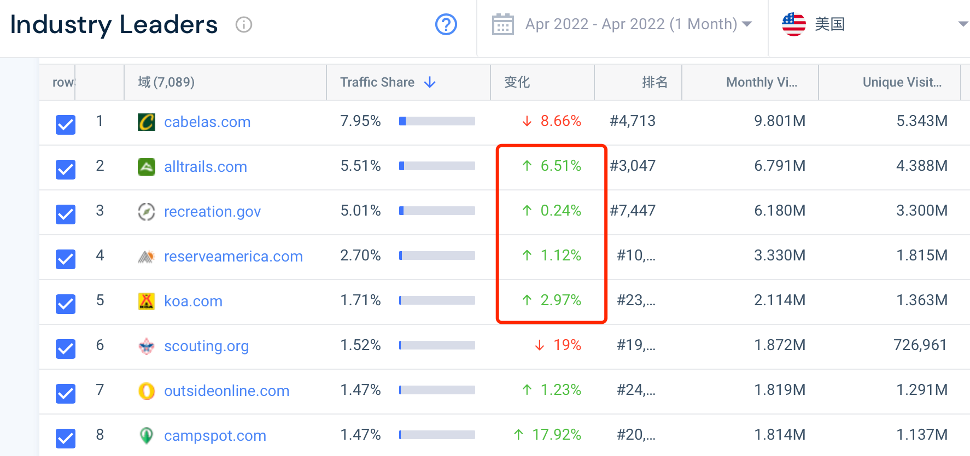Click the Traffic Share sort arrow

pos(430,82)
